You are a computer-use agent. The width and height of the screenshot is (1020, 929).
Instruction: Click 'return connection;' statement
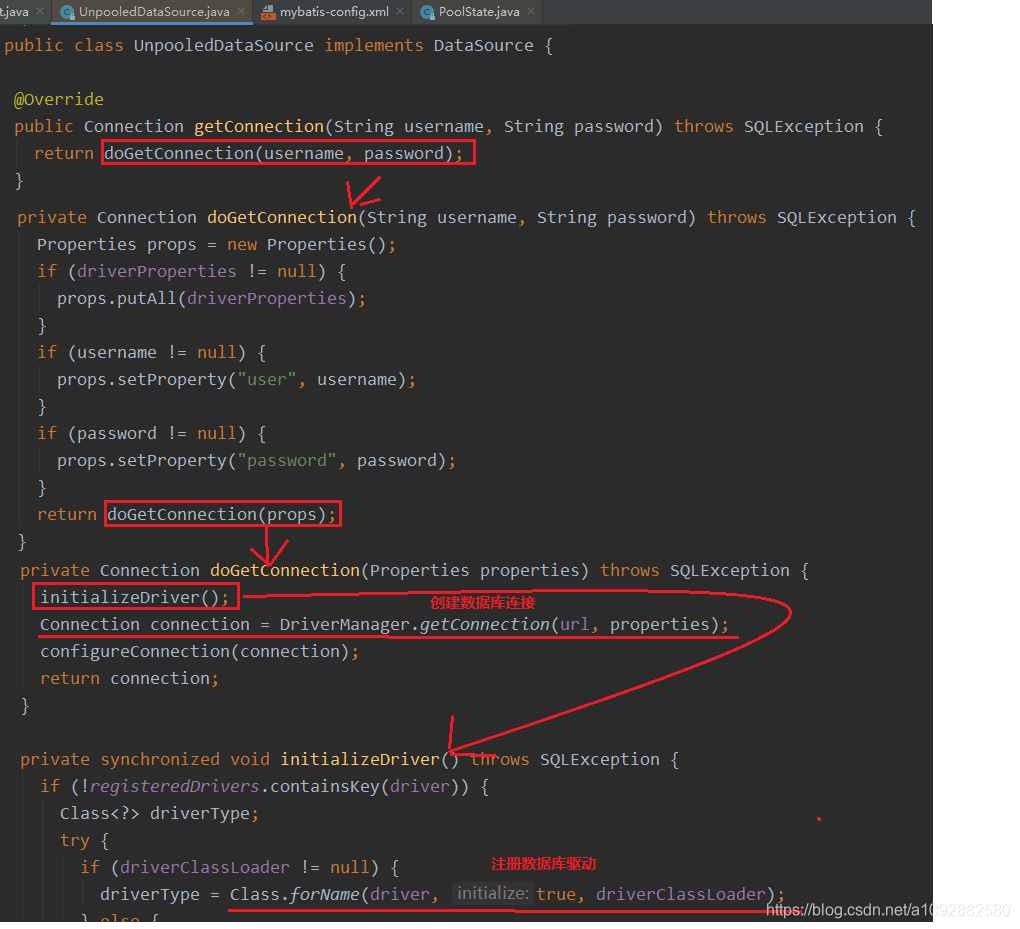coord(129,678)
